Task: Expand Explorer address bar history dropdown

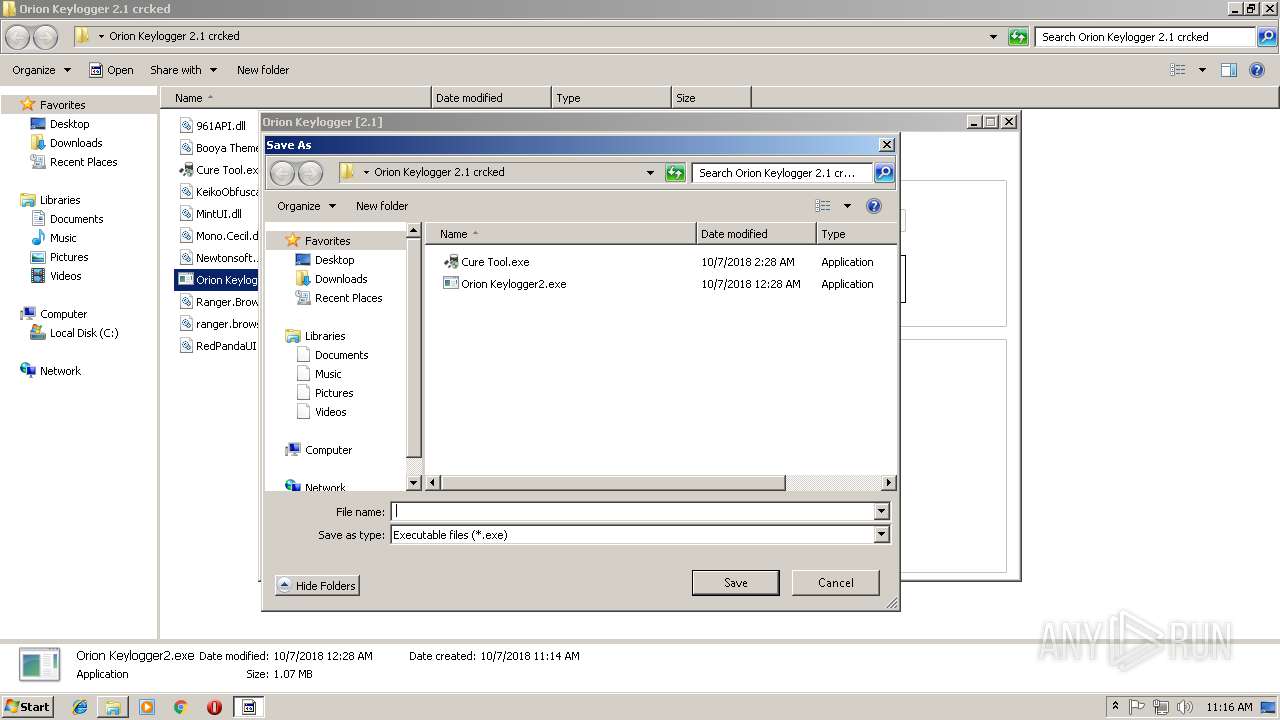Action: click(993, 37)
